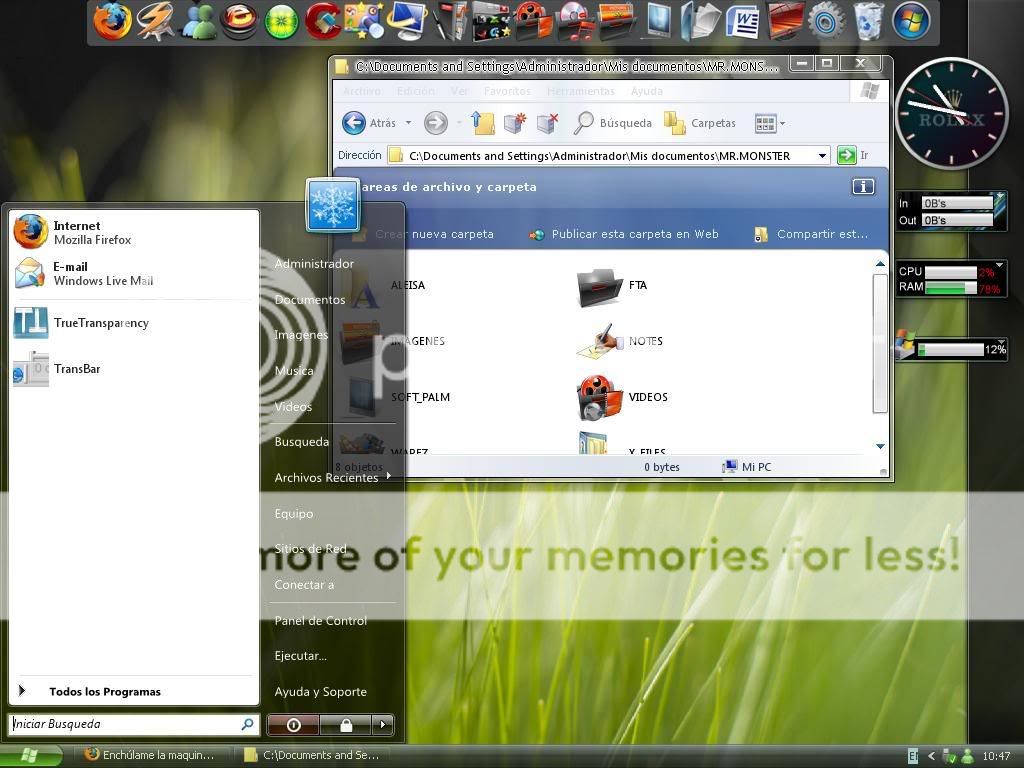Open Microsoft Word from the dock

point(743,21)
